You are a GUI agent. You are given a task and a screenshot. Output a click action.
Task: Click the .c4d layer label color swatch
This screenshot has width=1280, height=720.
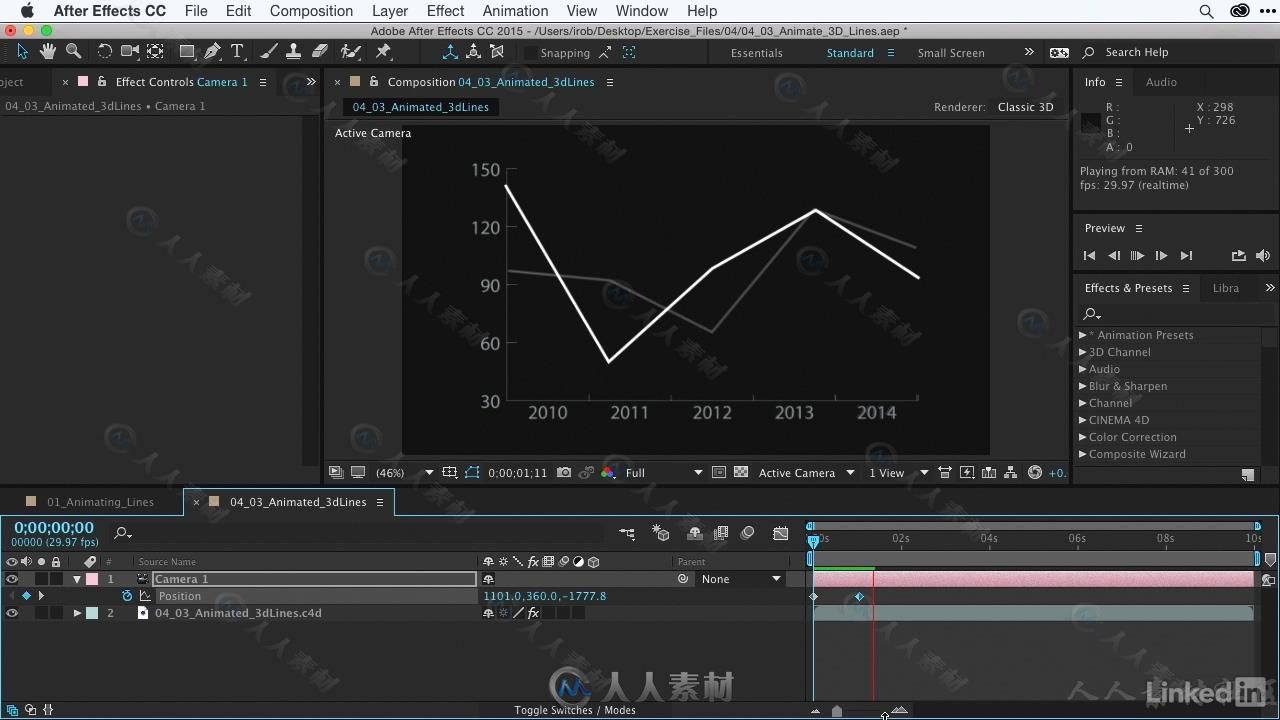(92, 613)
